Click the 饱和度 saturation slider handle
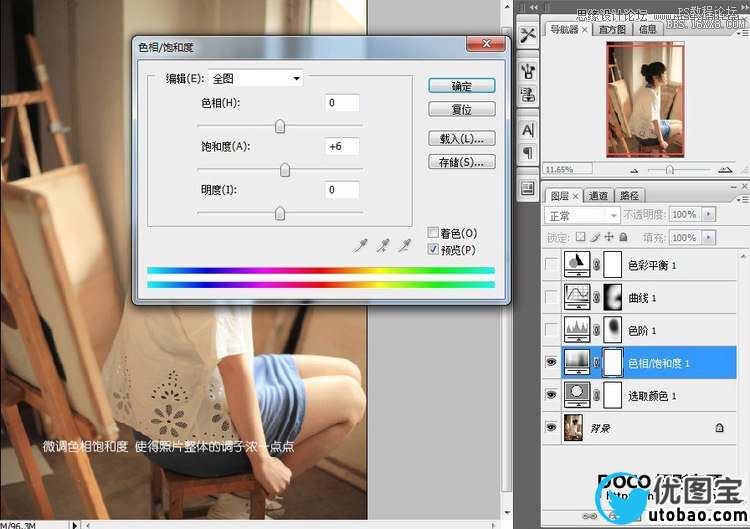The width and height of the screenshot is (750, 529). tap(285, 170)
